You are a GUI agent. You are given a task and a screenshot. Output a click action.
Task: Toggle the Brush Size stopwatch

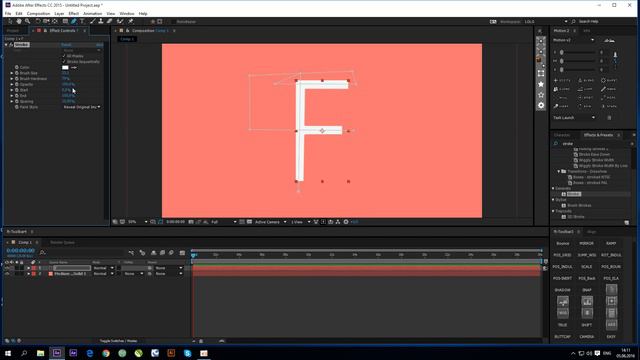17,73
